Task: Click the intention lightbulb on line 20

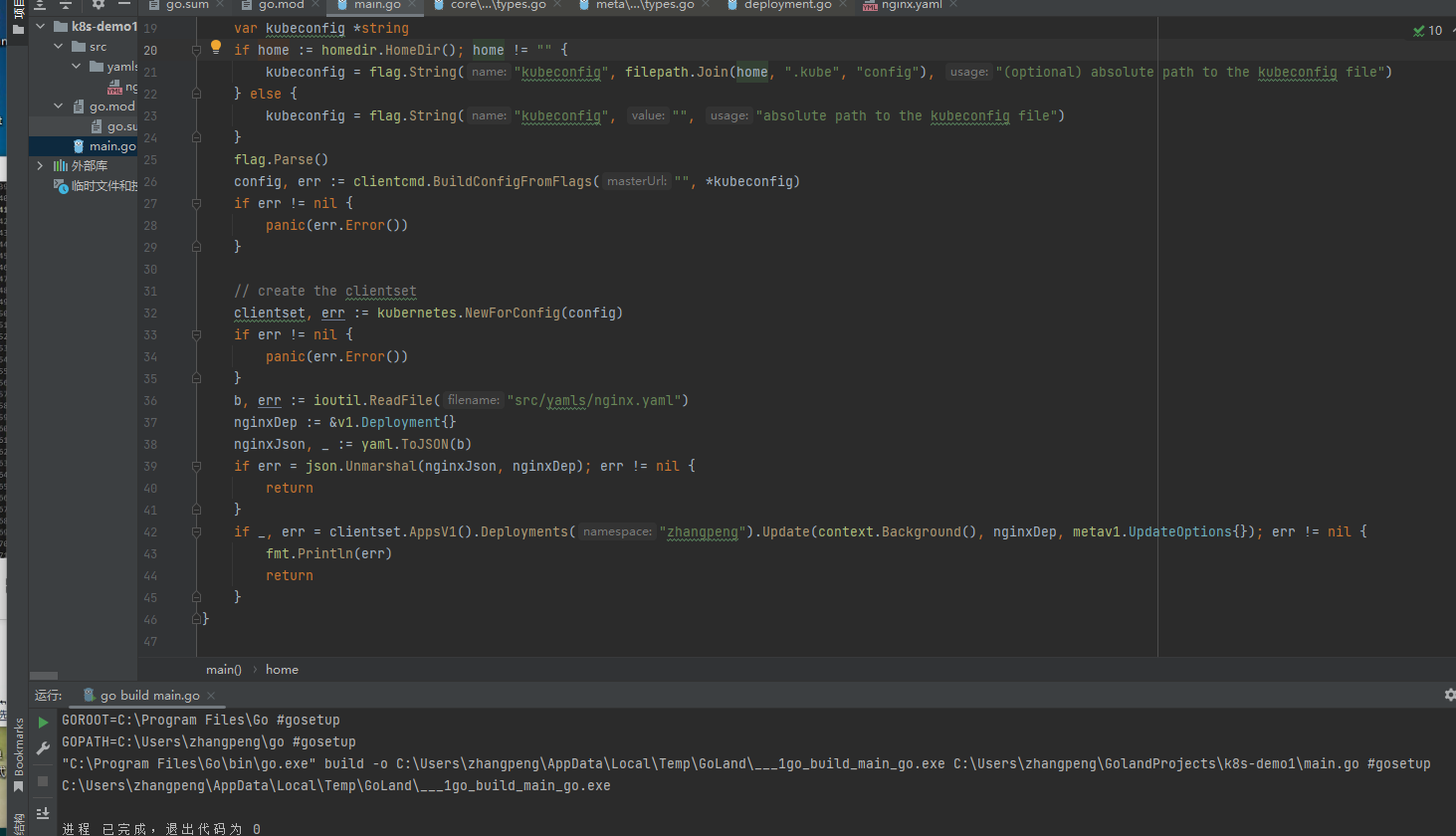Action: pos(216,48)
